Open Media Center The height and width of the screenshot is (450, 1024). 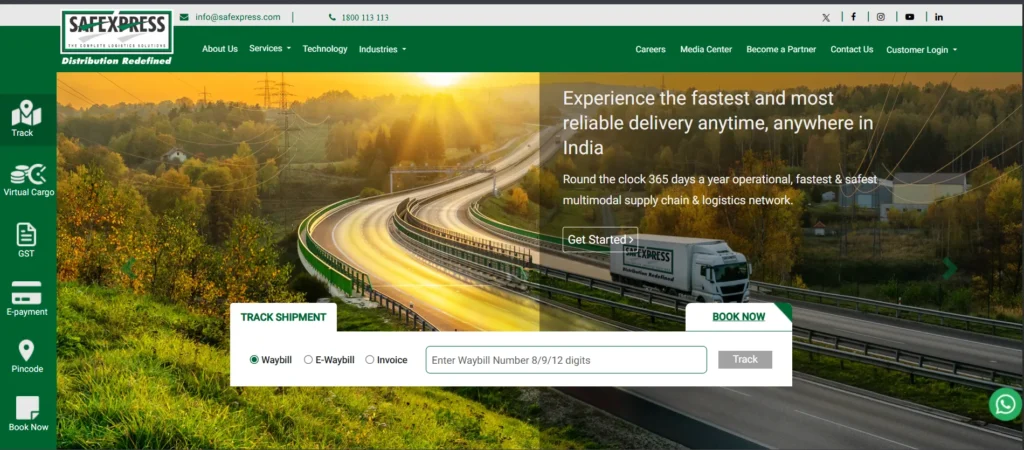[x=706, y=50]
